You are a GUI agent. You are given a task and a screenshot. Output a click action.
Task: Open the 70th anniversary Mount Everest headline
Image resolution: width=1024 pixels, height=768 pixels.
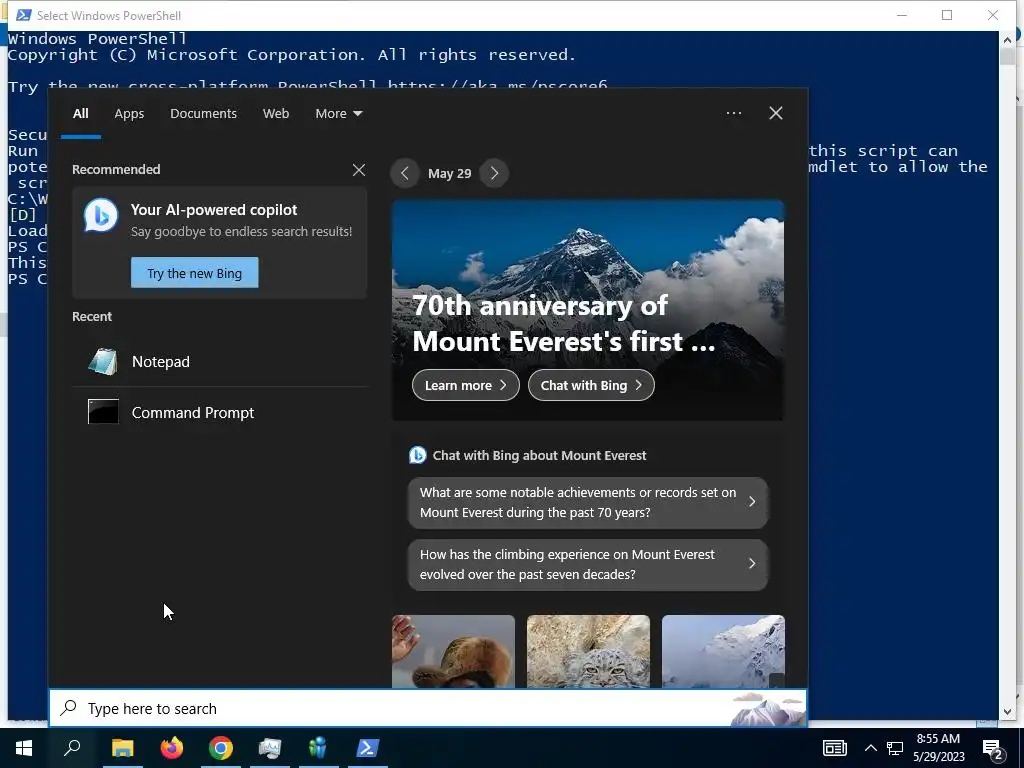(x=564, y=324)
